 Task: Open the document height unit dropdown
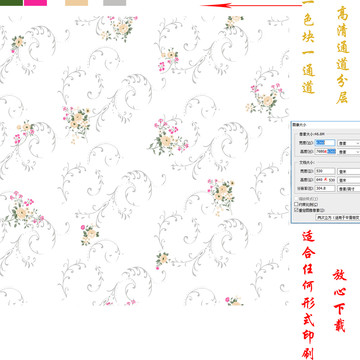pyautogui.click(x=349, y=180)
